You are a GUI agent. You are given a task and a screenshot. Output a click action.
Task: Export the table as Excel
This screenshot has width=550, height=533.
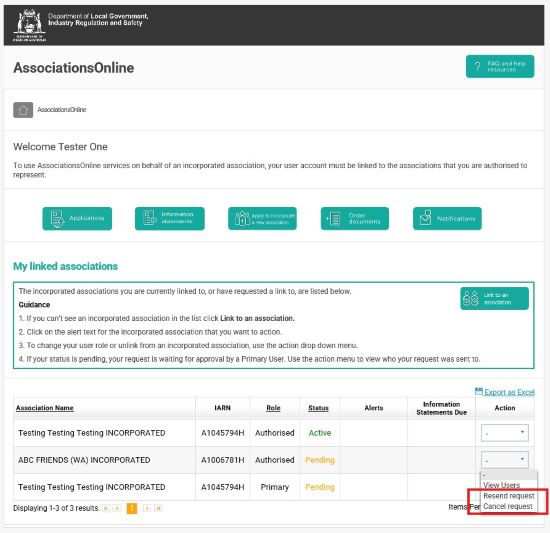point(509,392)
